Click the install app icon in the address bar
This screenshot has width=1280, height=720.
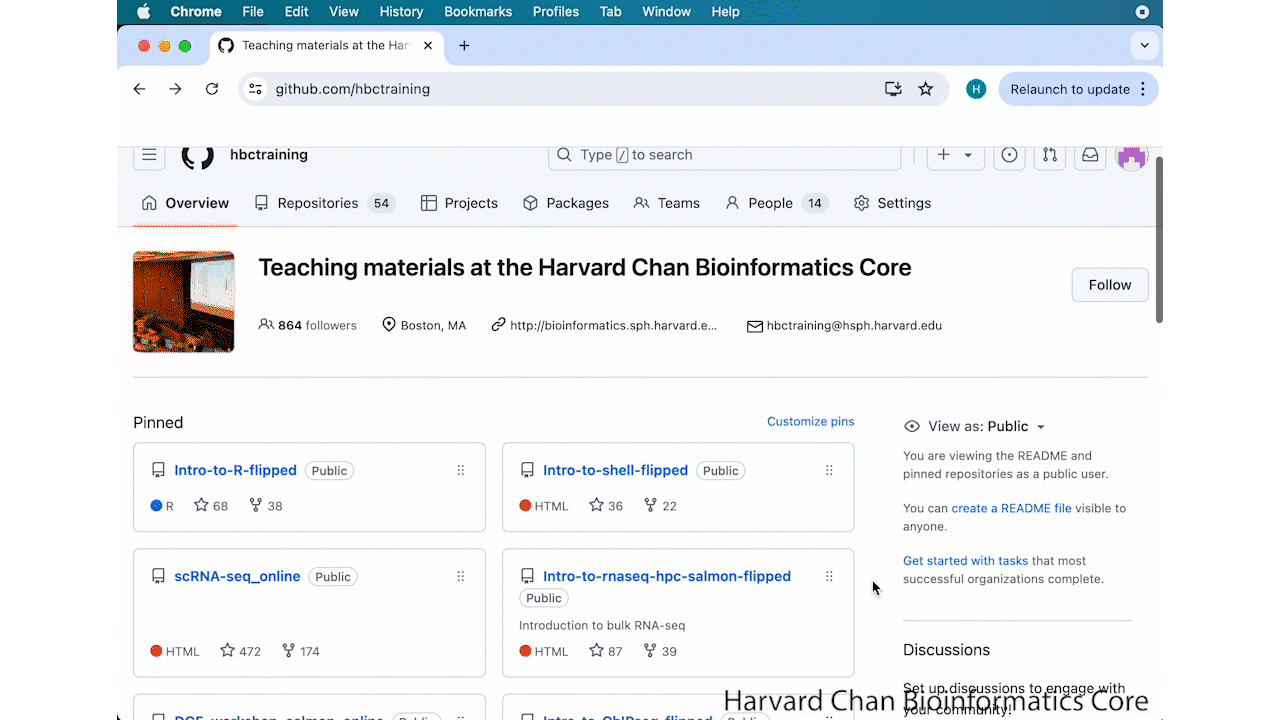893,89
